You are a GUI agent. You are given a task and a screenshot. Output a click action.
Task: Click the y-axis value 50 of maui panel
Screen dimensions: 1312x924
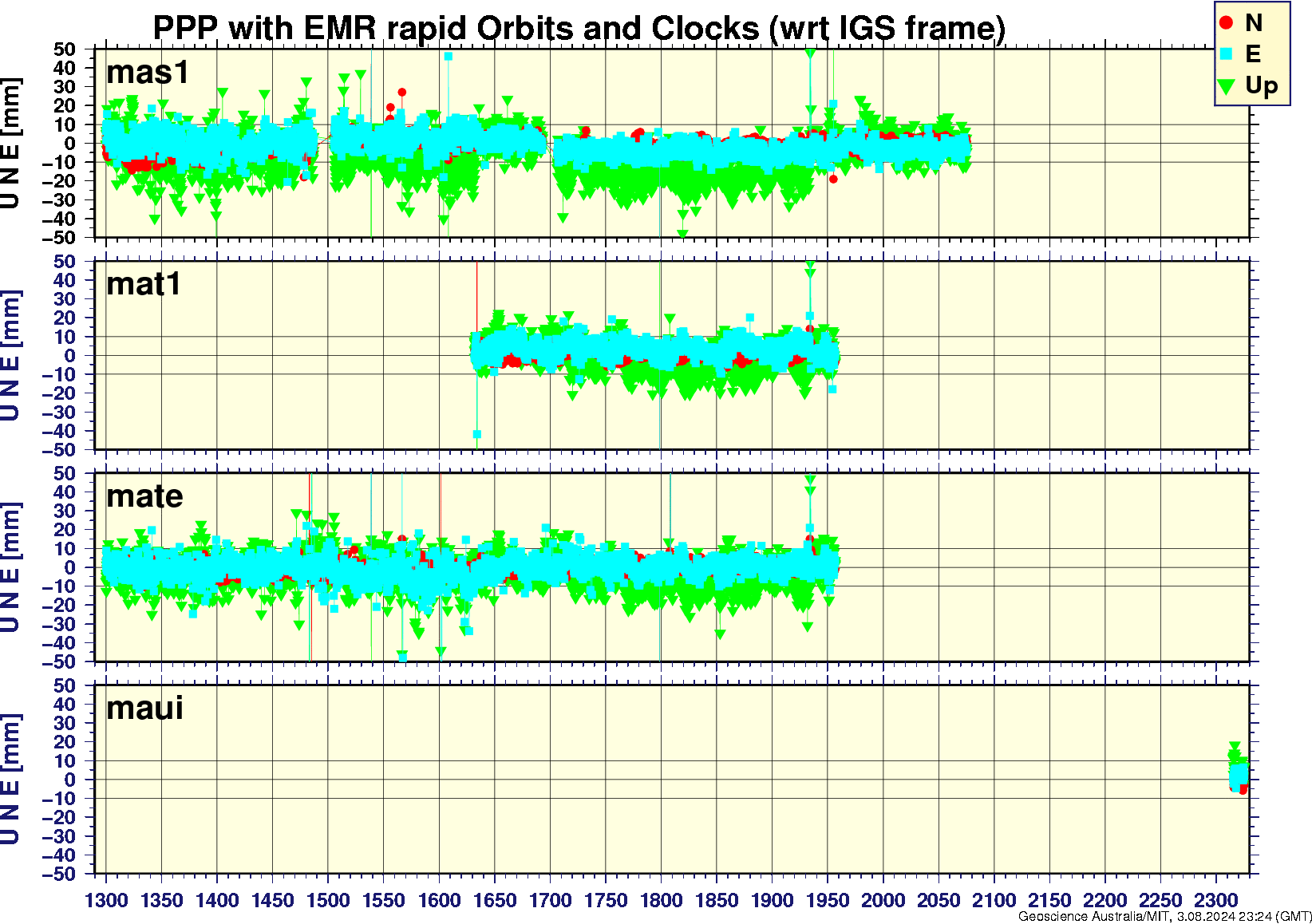(65, 685)
